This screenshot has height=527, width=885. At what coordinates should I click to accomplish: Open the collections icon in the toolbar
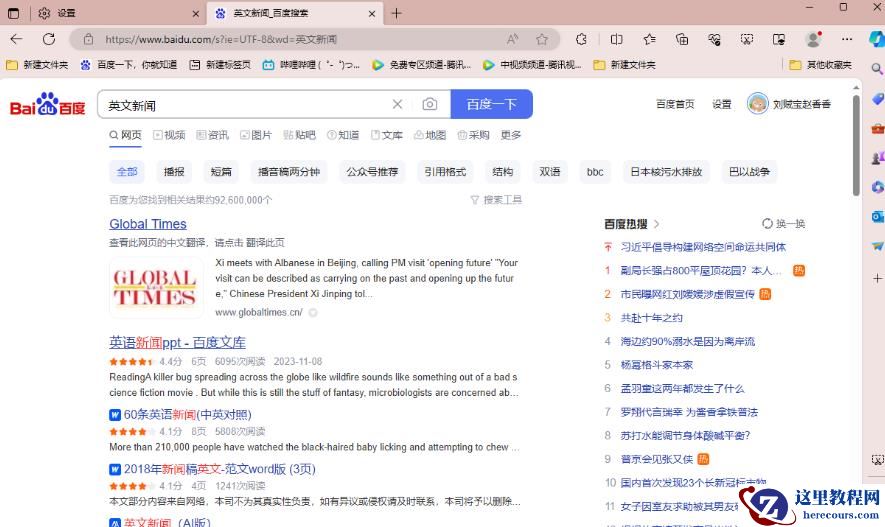pyautogui.click(x=682, y=39)
